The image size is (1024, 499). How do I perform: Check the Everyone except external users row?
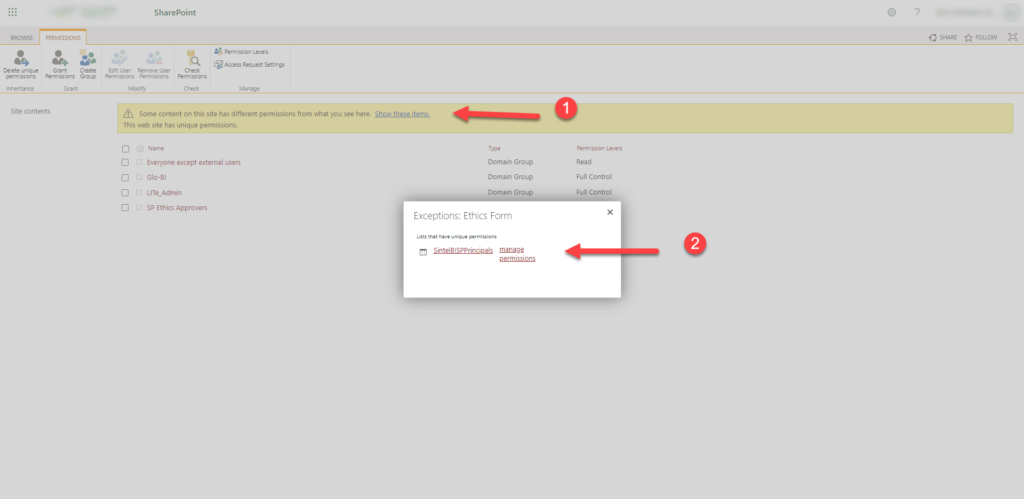125,163
